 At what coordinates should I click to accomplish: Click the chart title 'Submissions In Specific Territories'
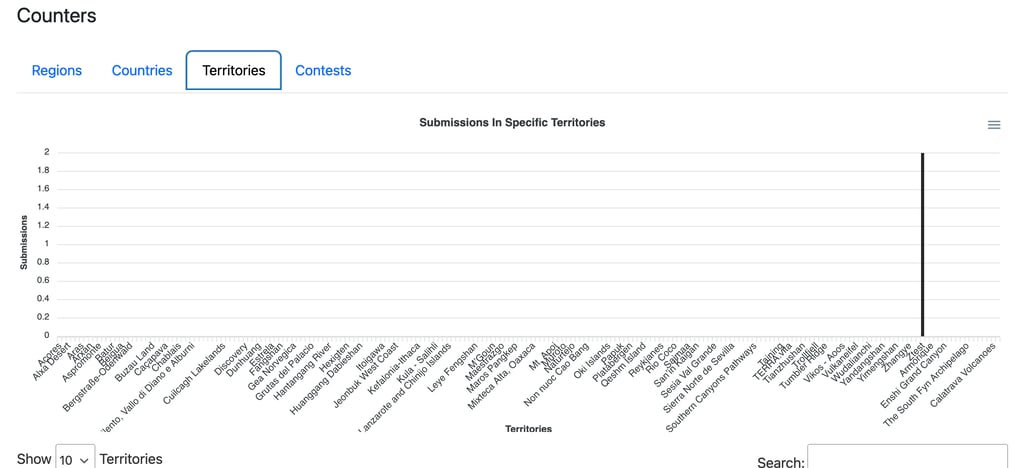click(512, 123)
